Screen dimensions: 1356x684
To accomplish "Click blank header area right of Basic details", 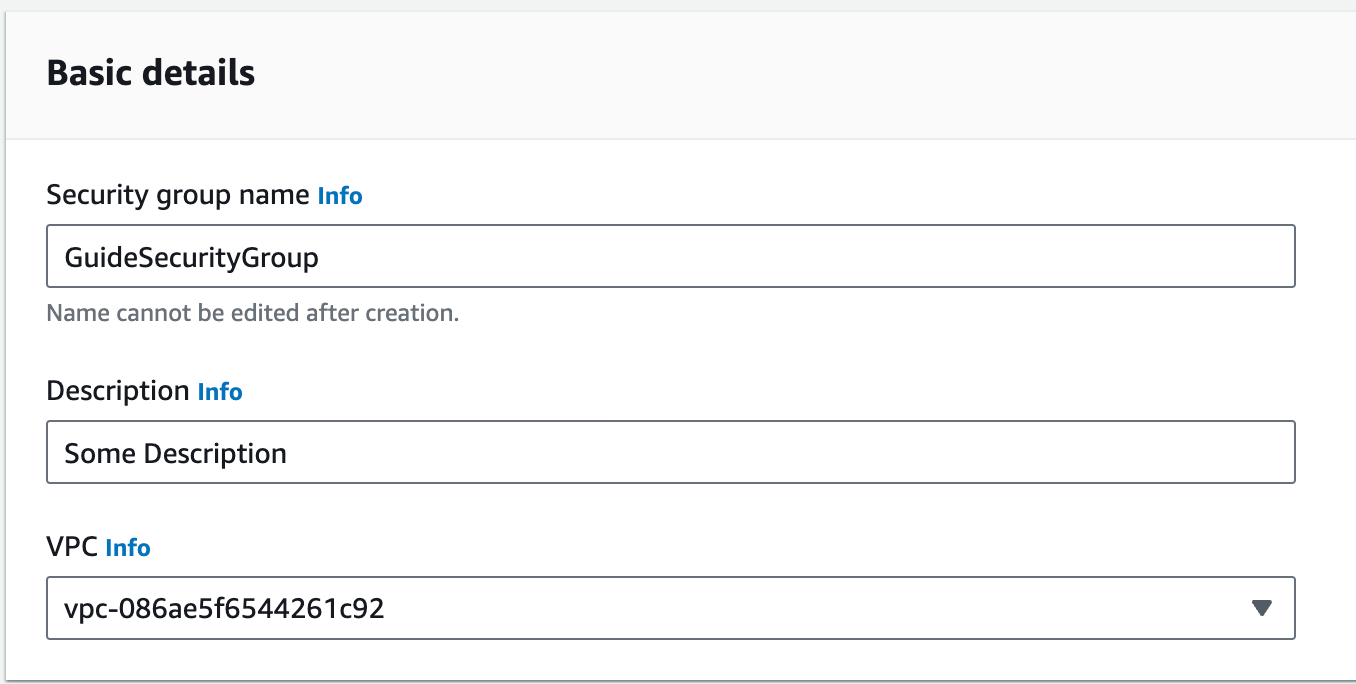I will click(x=800, y=73).
